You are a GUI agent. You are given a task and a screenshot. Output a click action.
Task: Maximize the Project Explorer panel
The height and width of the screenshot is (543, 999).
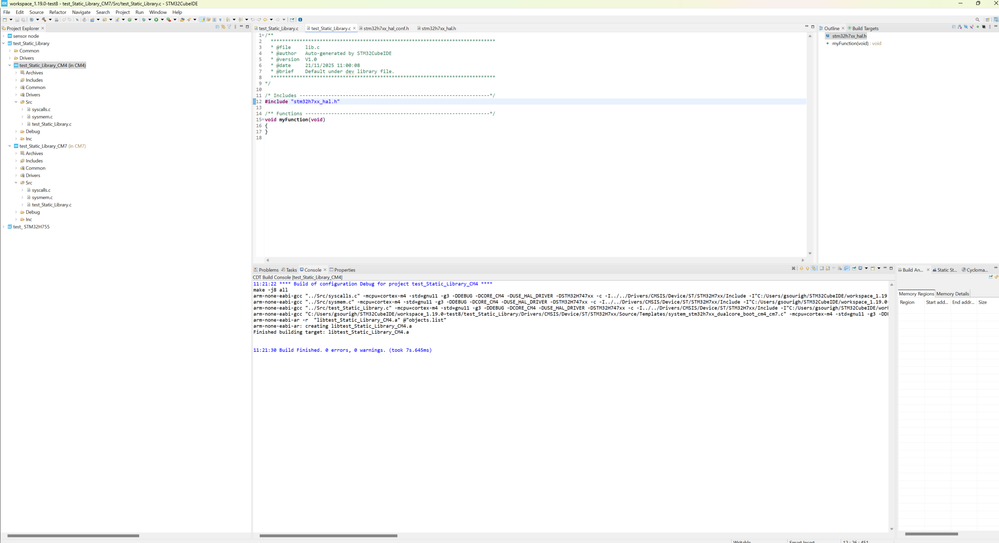247,27
